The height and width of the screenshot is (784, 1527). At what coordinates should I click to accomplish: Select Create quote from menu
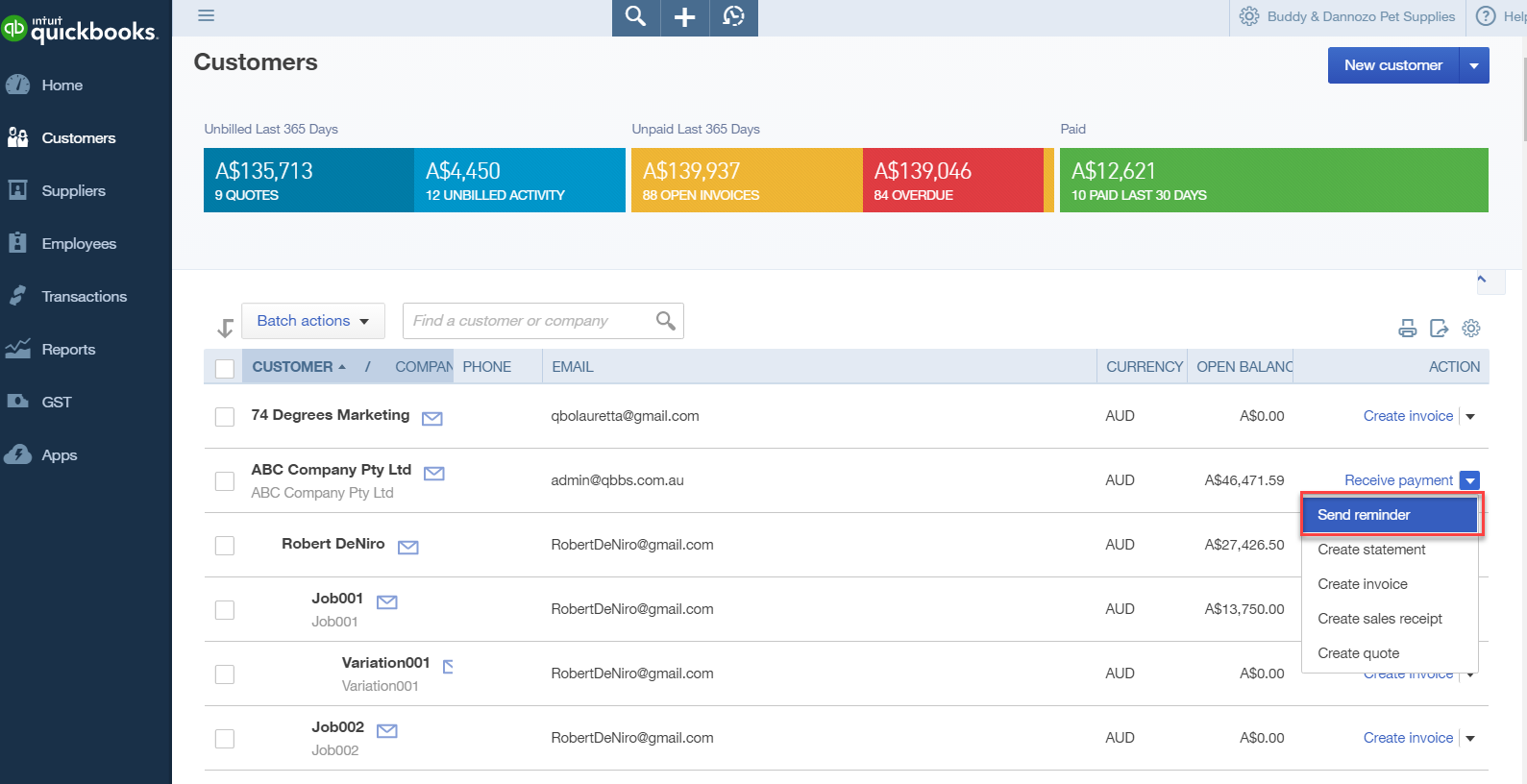[x=1390, y=653]
